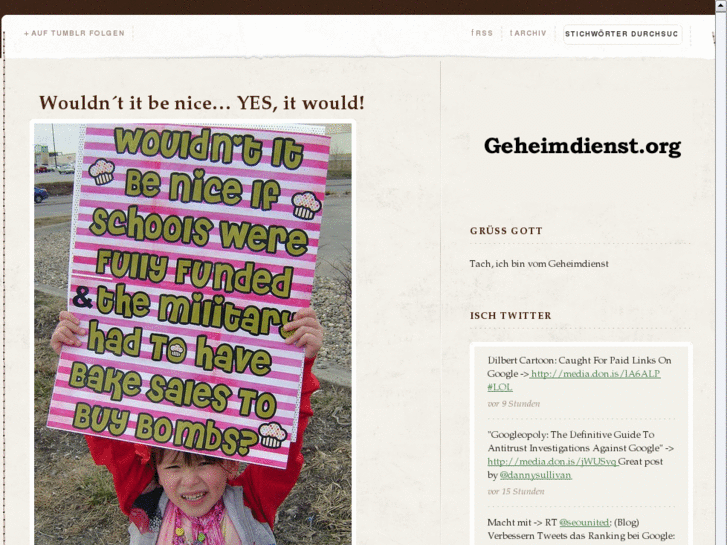Click the Stichwörter durchsuchen search field
The width and height of the screenshot is (727, 545).
[622, 34]
